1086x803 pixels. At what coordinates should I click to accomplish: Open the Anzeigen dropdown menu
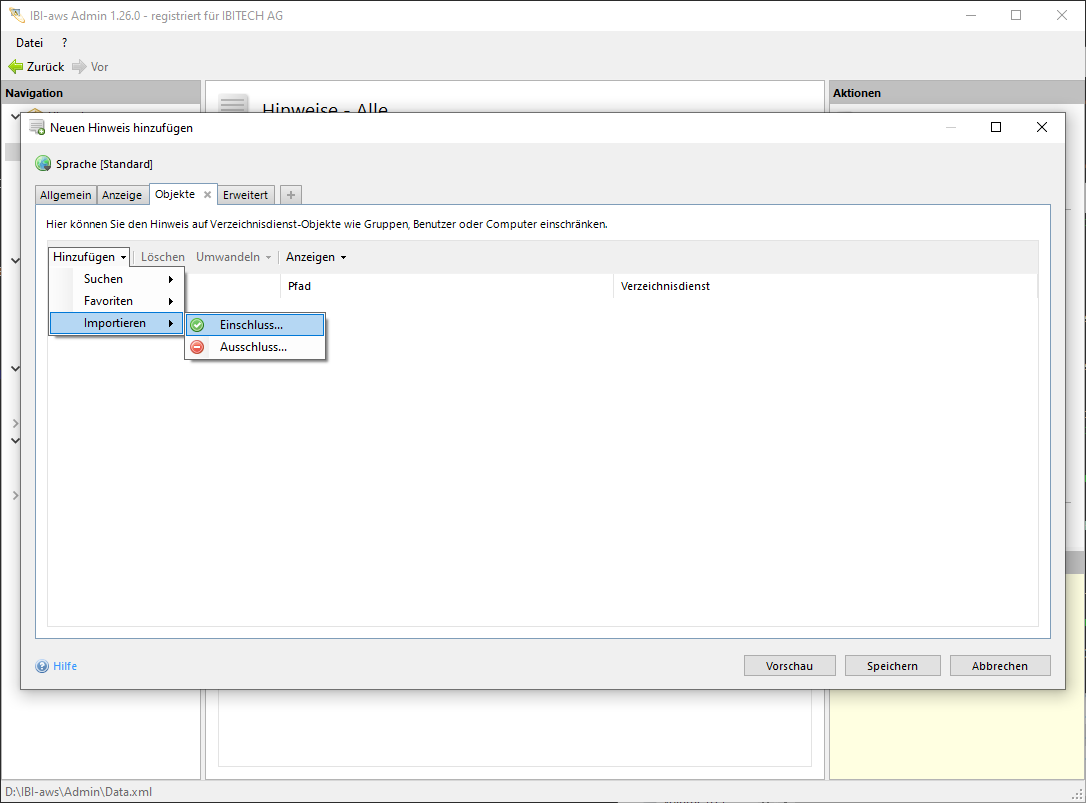click(316, 257)
